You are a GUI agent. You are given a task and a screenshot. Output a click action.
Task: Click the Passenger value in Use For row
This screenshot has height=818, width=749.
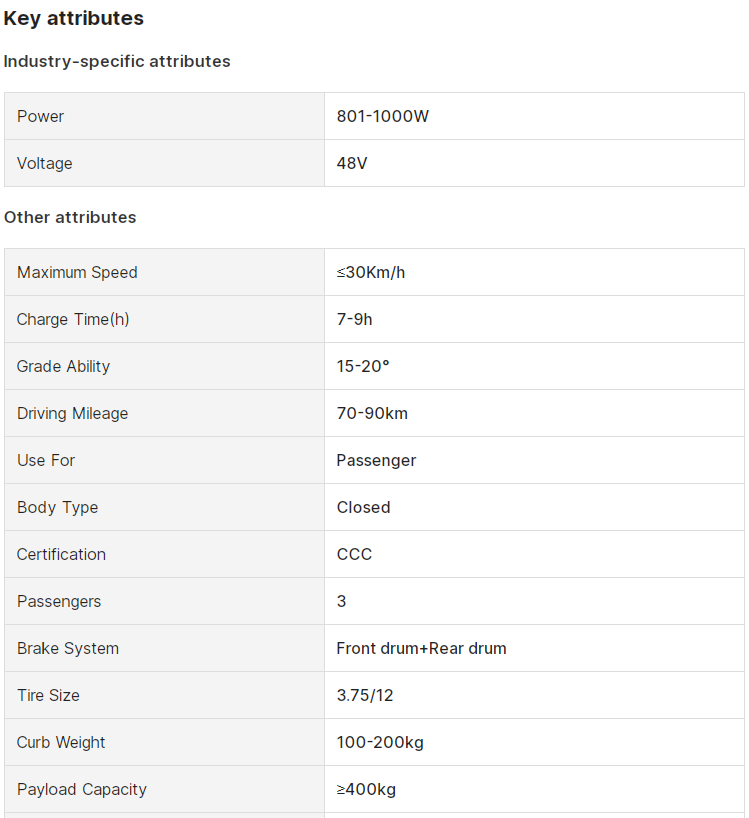click(x=376, y=460)
